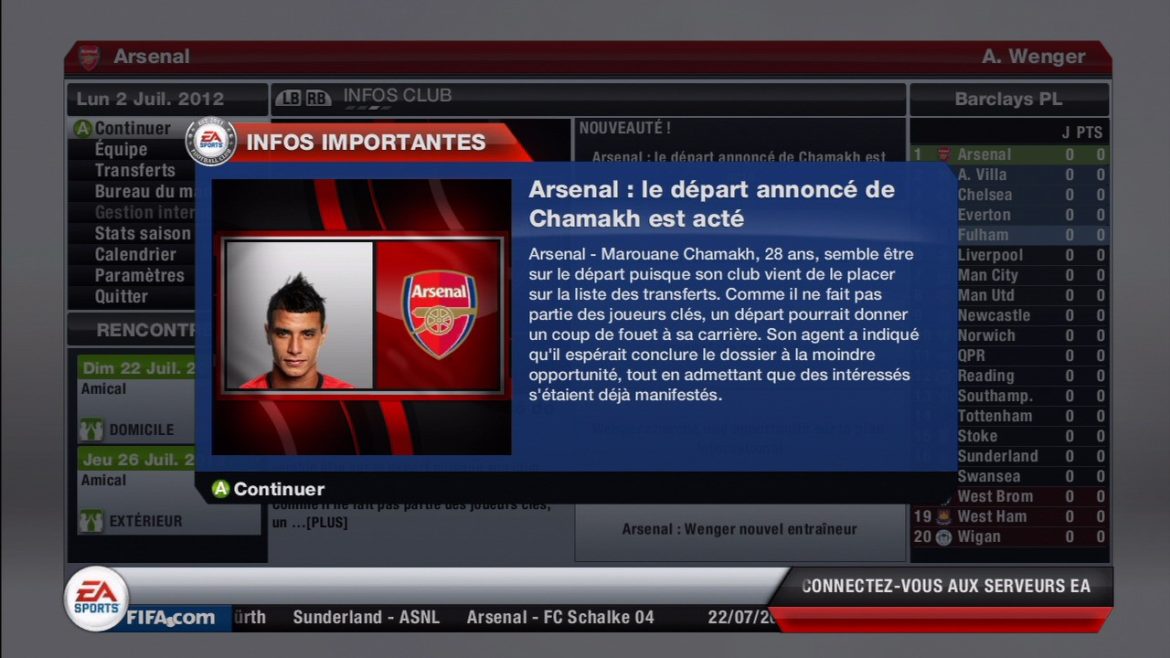Open the Calendrier menu item
Image resolution: width=1170 pixels, height=658 pixels.
[x=135, y=254]
